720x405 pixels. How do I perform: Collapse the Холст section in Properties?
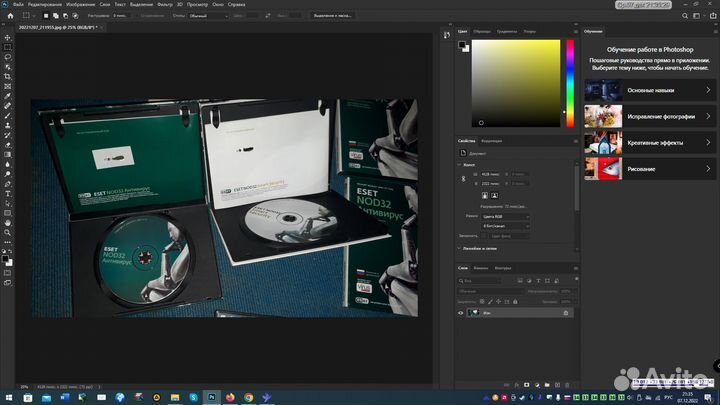point(461,165)
